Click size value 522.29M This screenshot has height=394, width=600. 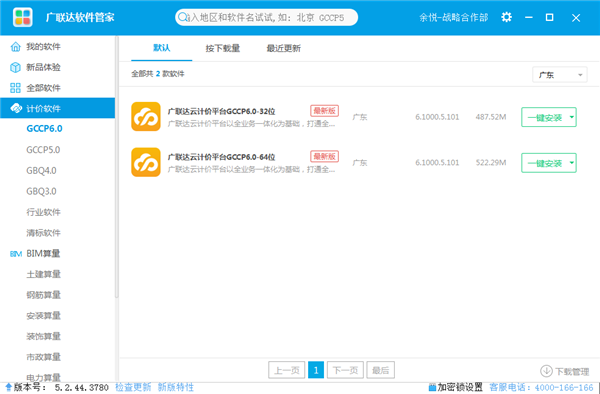pyautogui.click(x=491, y=163)
